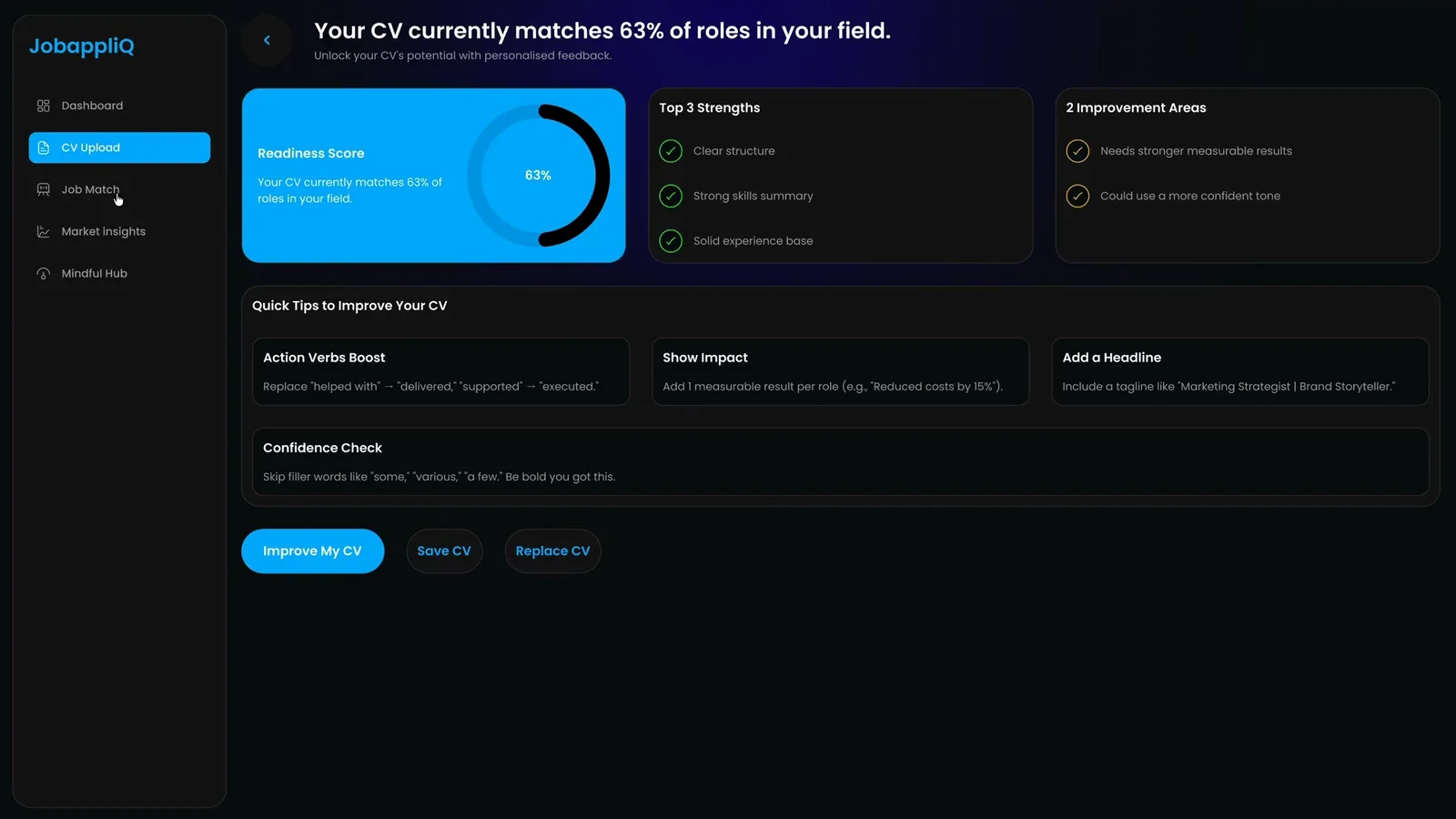
Task: Click the green check beside Strong skills summary
Action: click(671, 196)
